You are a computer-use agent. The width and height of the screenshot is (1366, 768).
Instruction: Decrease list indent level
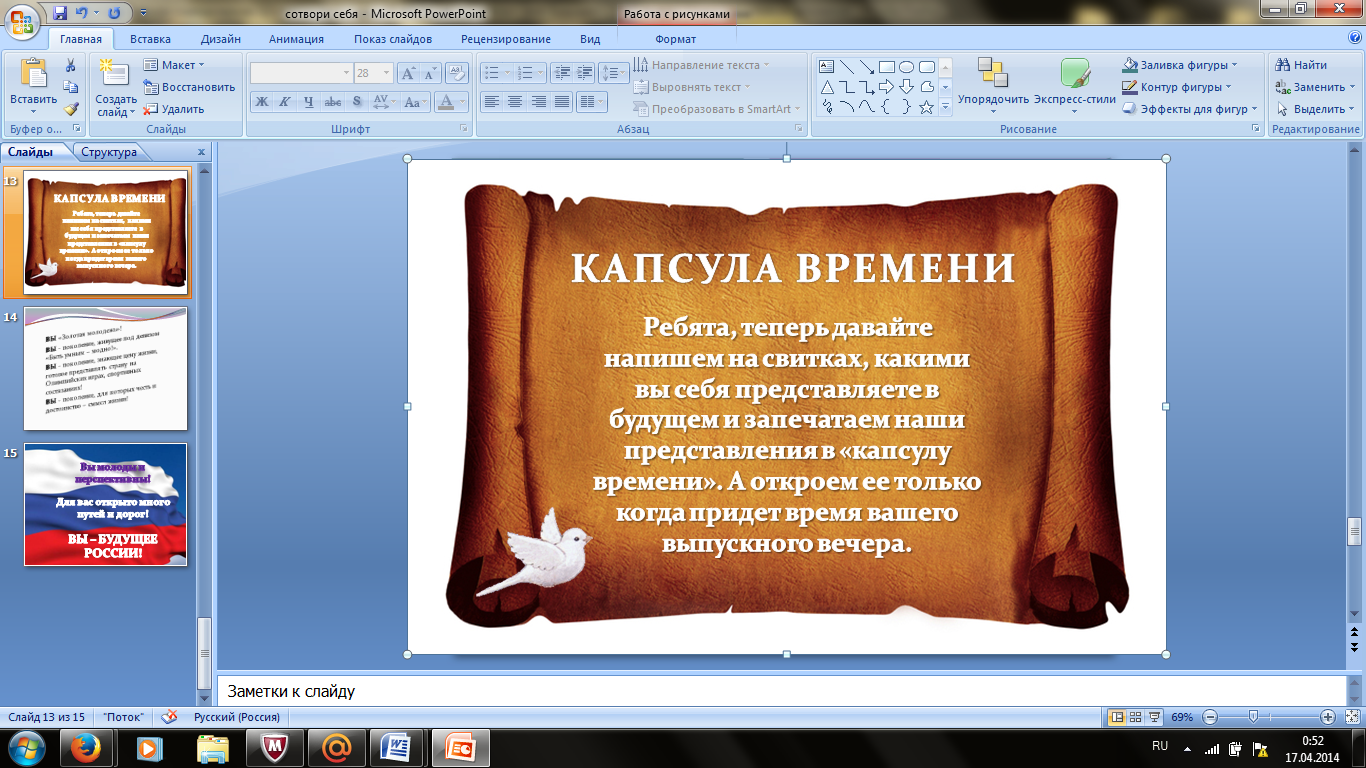(561, 73)
